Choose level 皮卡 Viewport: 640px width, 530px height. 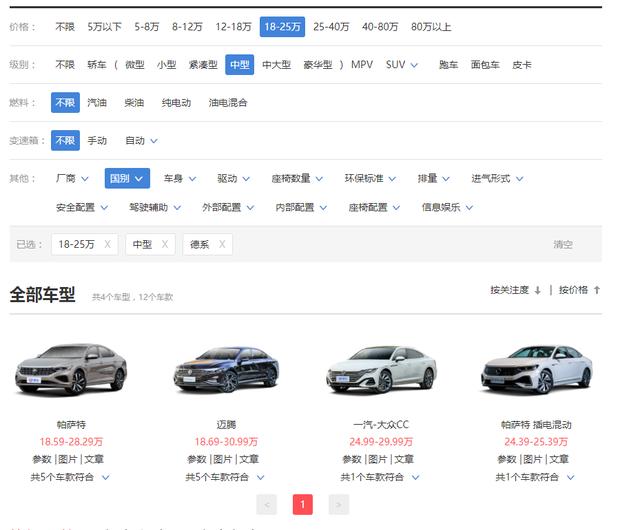(x=522, y=65)
